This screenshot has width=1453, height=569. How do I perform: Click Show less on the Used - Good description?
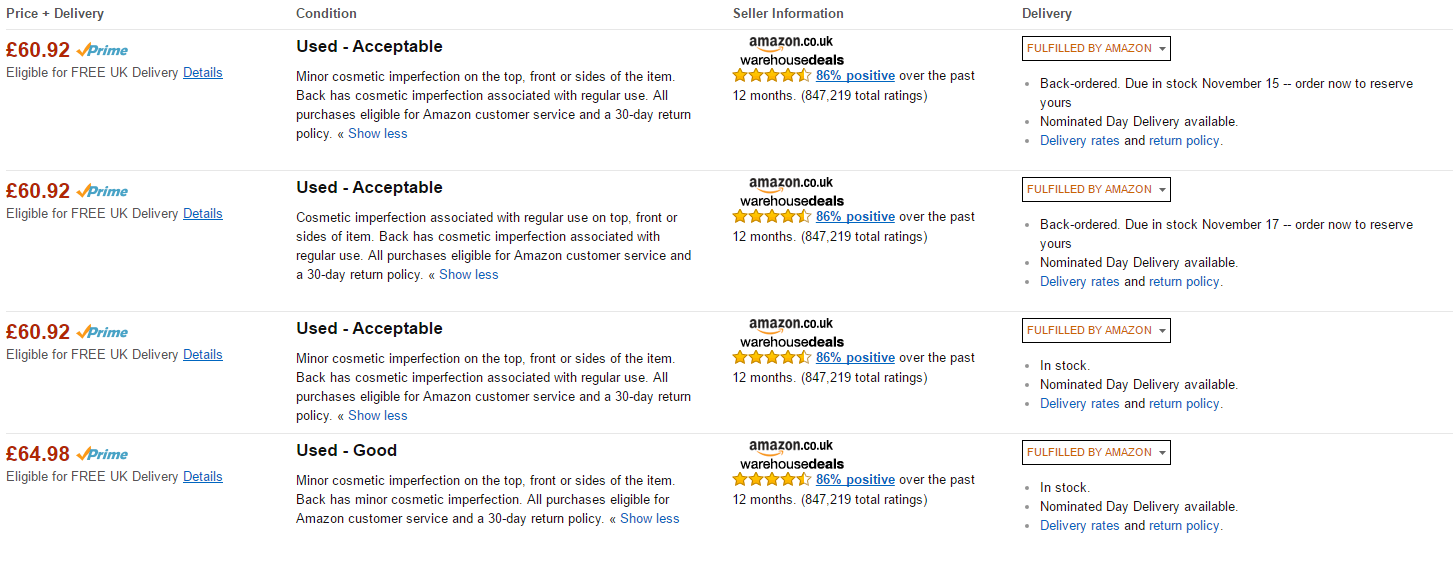click(649, 519)
